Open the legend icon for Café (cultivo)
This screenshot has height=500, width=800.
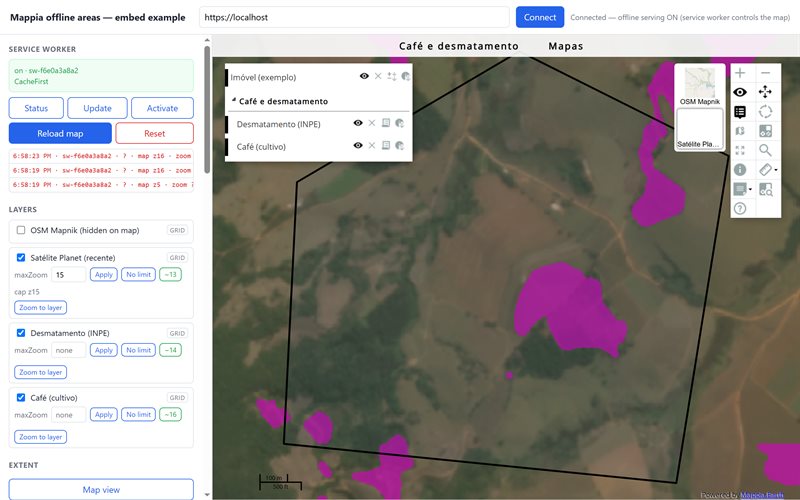[x=386, y=145]
